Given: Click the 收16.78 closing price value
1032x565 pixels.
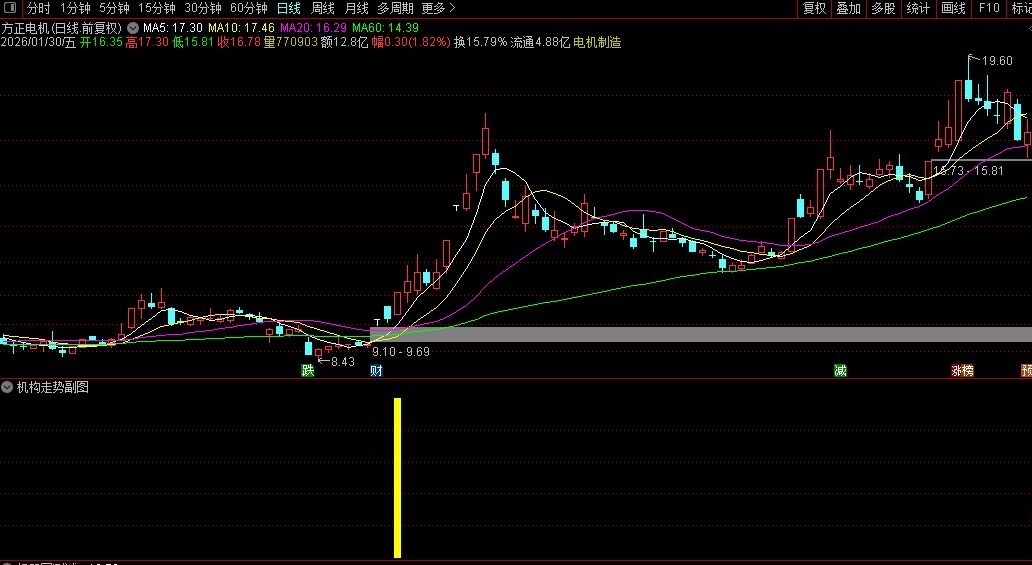Looking at the screenshot, I should pos(239,42).
